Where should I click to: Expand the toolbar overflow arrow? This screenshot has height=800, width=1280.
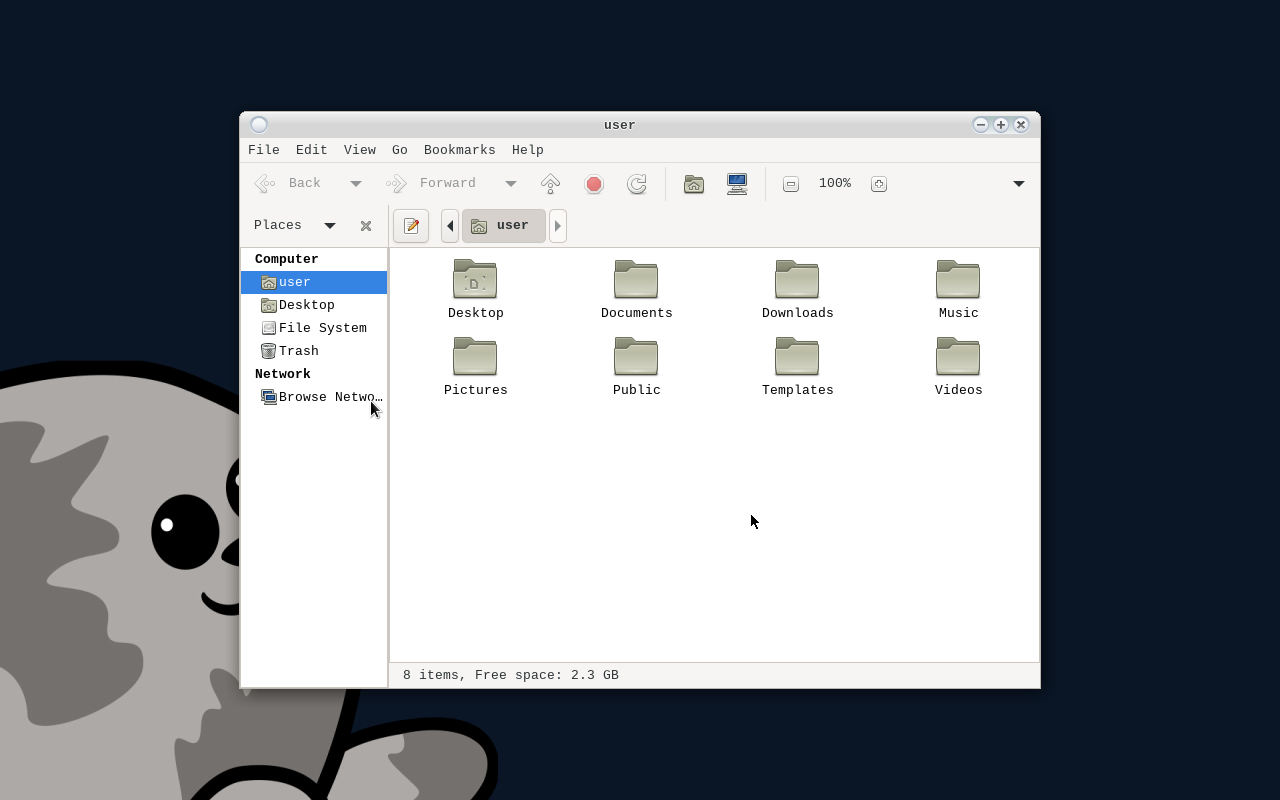tap(1019, 184)
